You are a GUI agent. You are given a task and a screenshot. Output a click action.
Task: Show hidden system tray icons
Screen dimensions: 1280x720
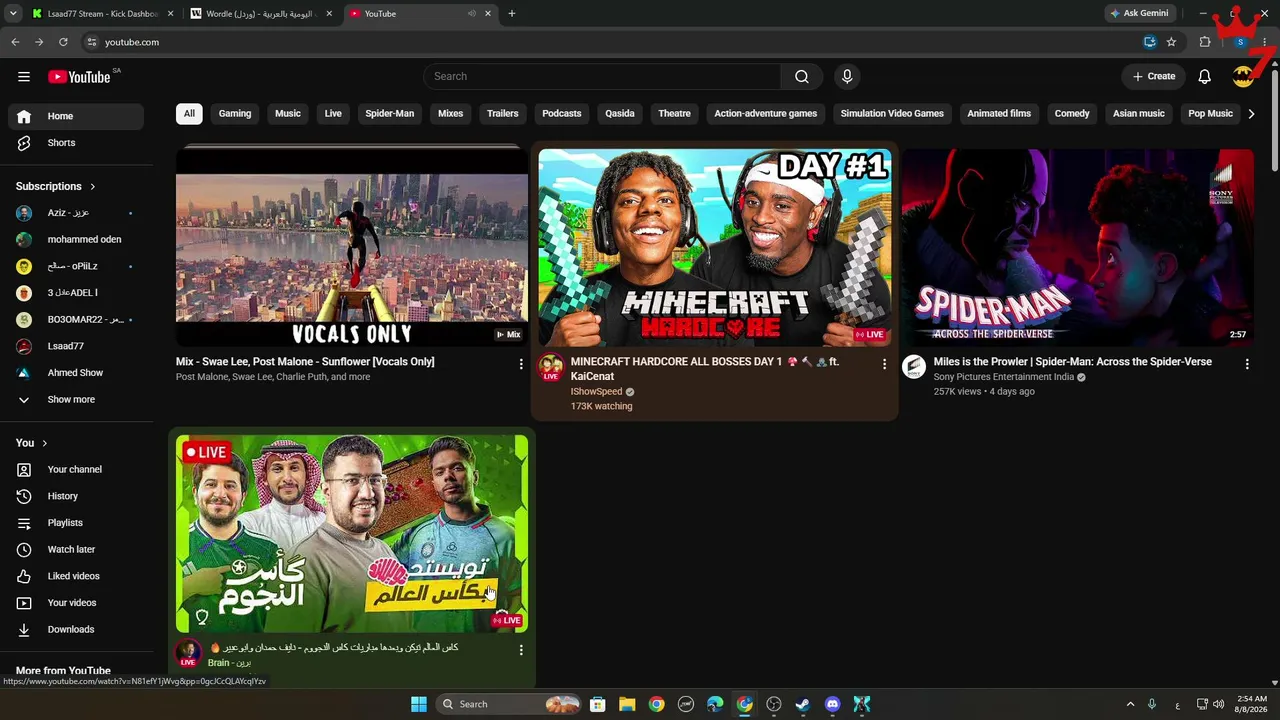click(1130, 704)
